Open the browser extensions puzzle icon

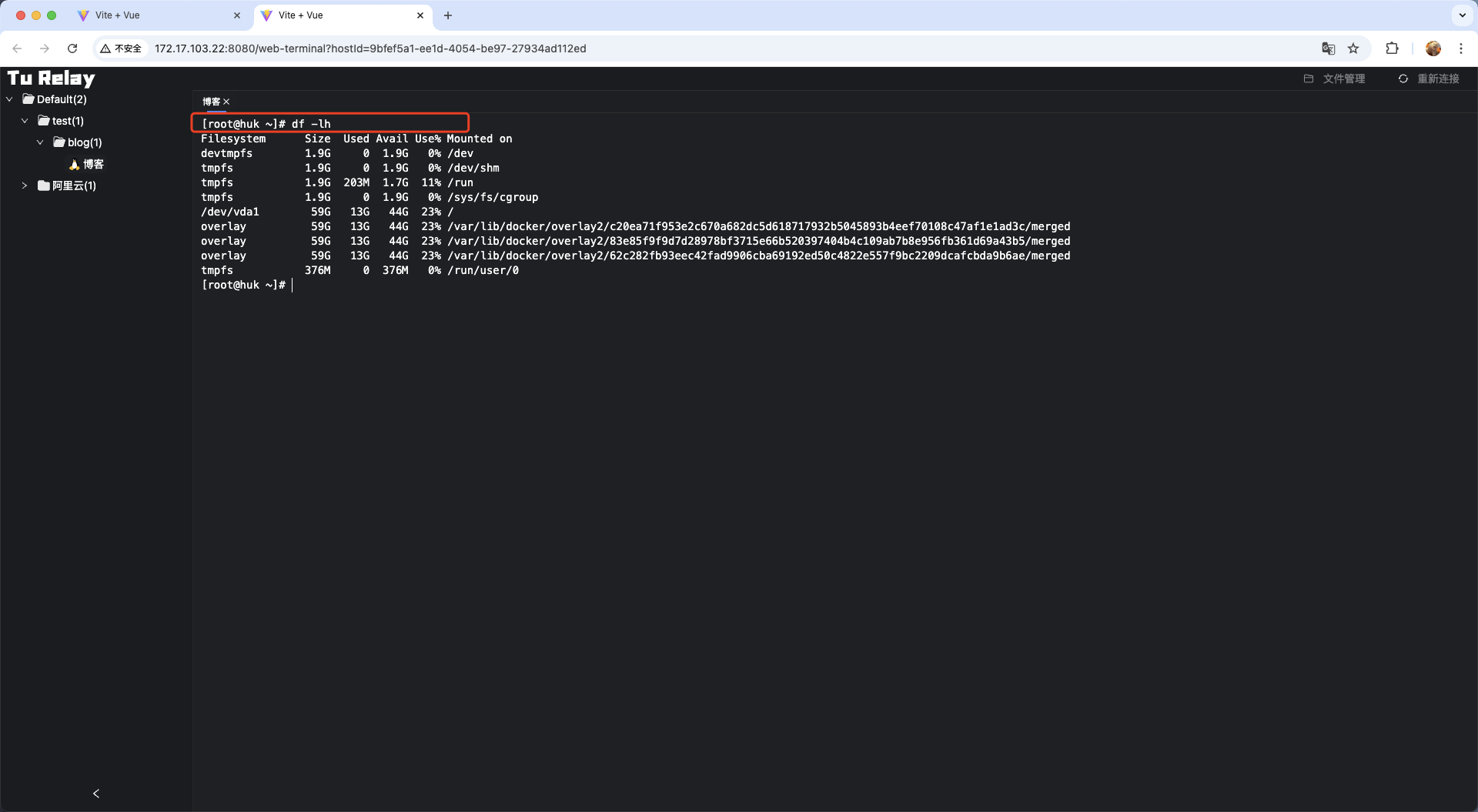click(x=1392, y=48)
